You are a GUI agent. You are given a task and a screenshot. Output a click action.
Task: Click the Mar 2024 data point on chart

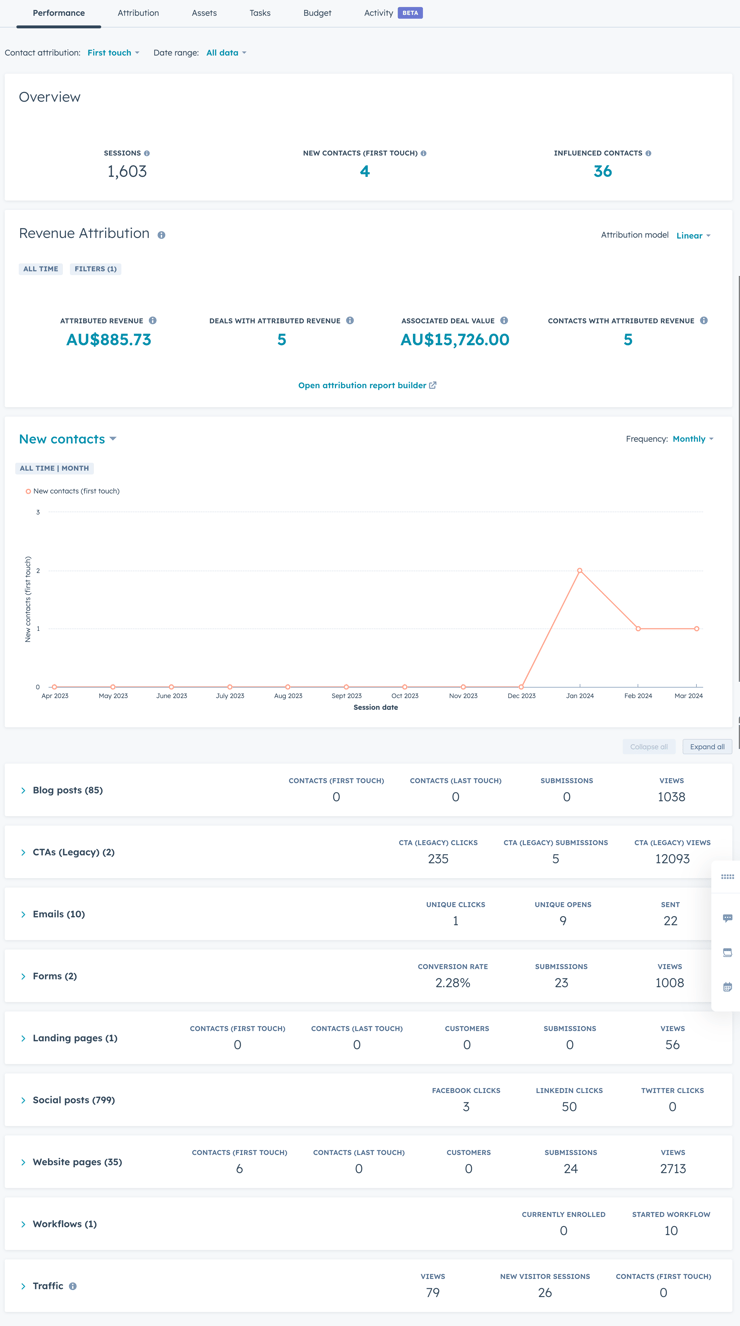point(697,629)
